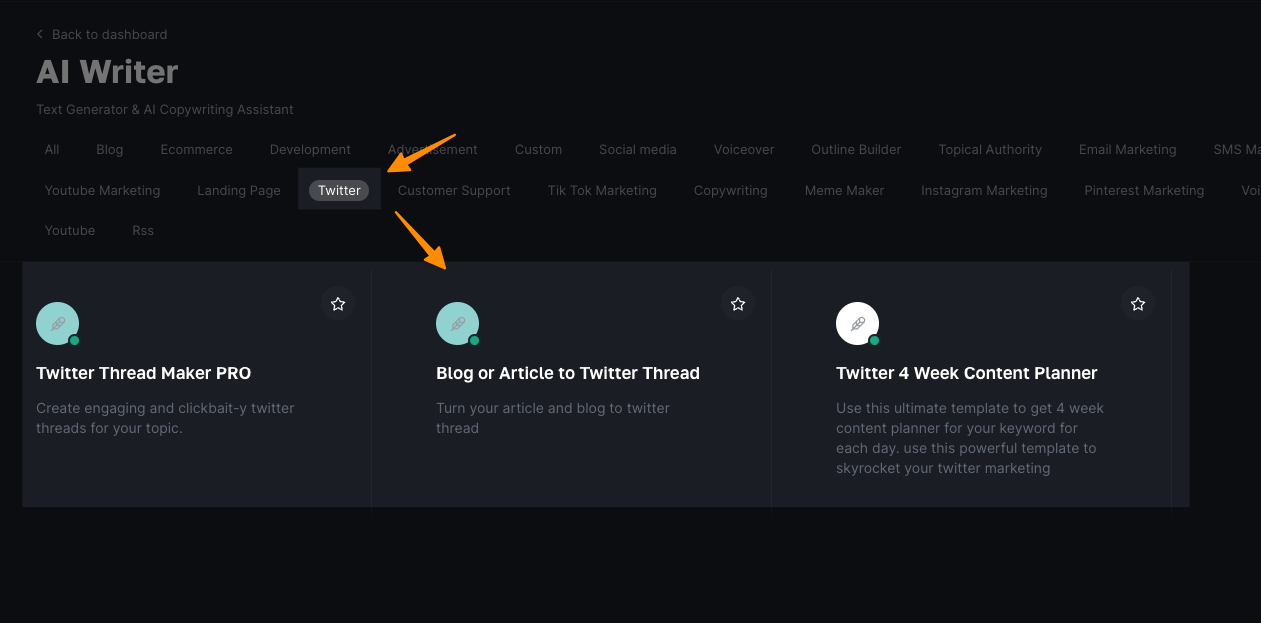The height and width of the screenshot is (623, 1261).
Task: Star the Twitter 4 Week Content Planner
Action: (x=1138, y=304)
